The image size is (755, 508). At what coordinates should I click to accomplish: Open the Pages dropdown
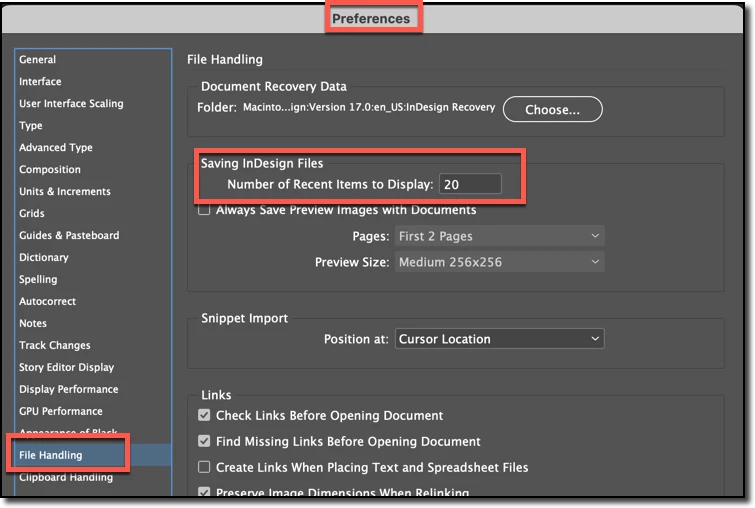[499, 236]
